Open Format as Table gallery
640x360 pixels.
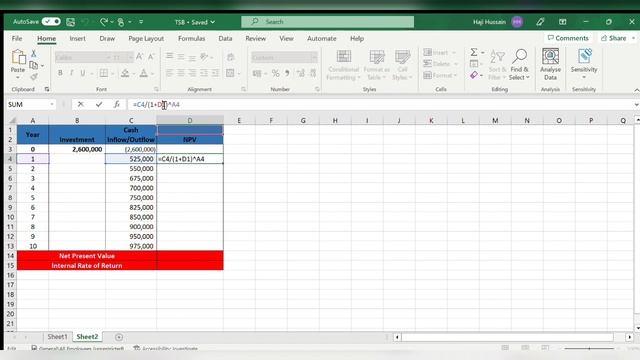click(376, 65)
